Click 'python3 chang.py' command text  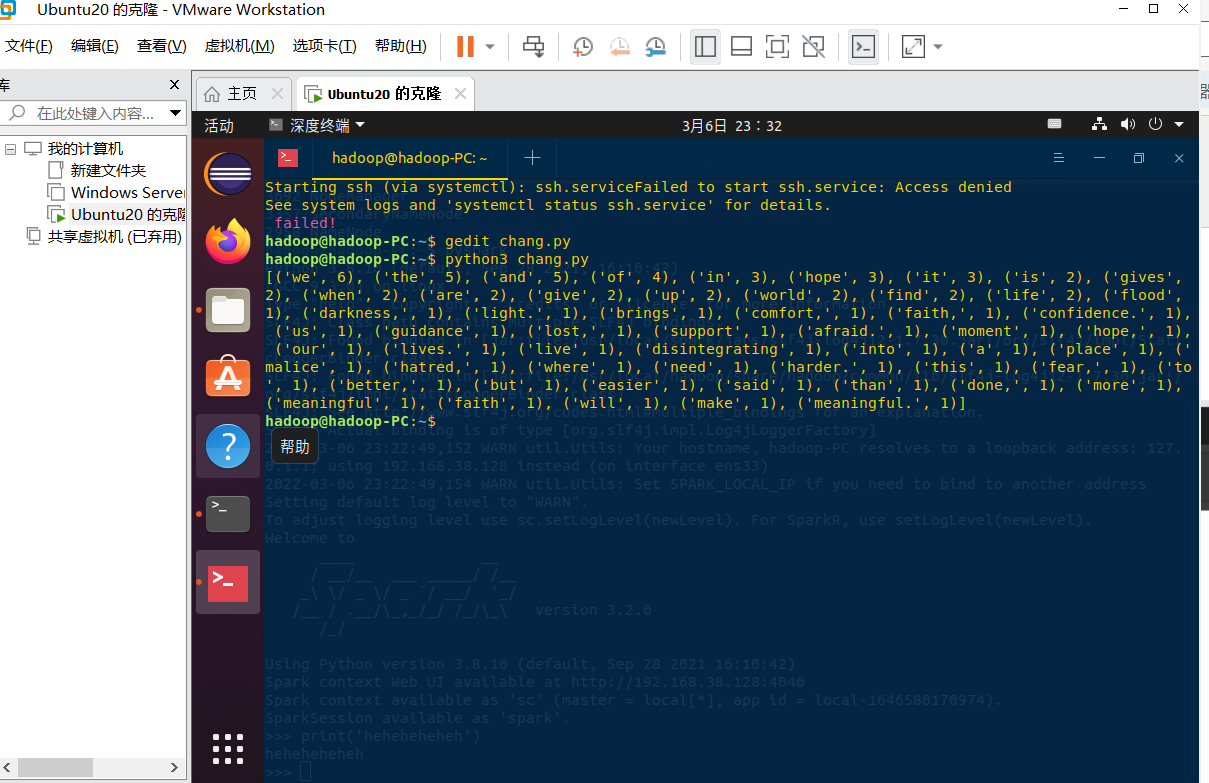517,259
